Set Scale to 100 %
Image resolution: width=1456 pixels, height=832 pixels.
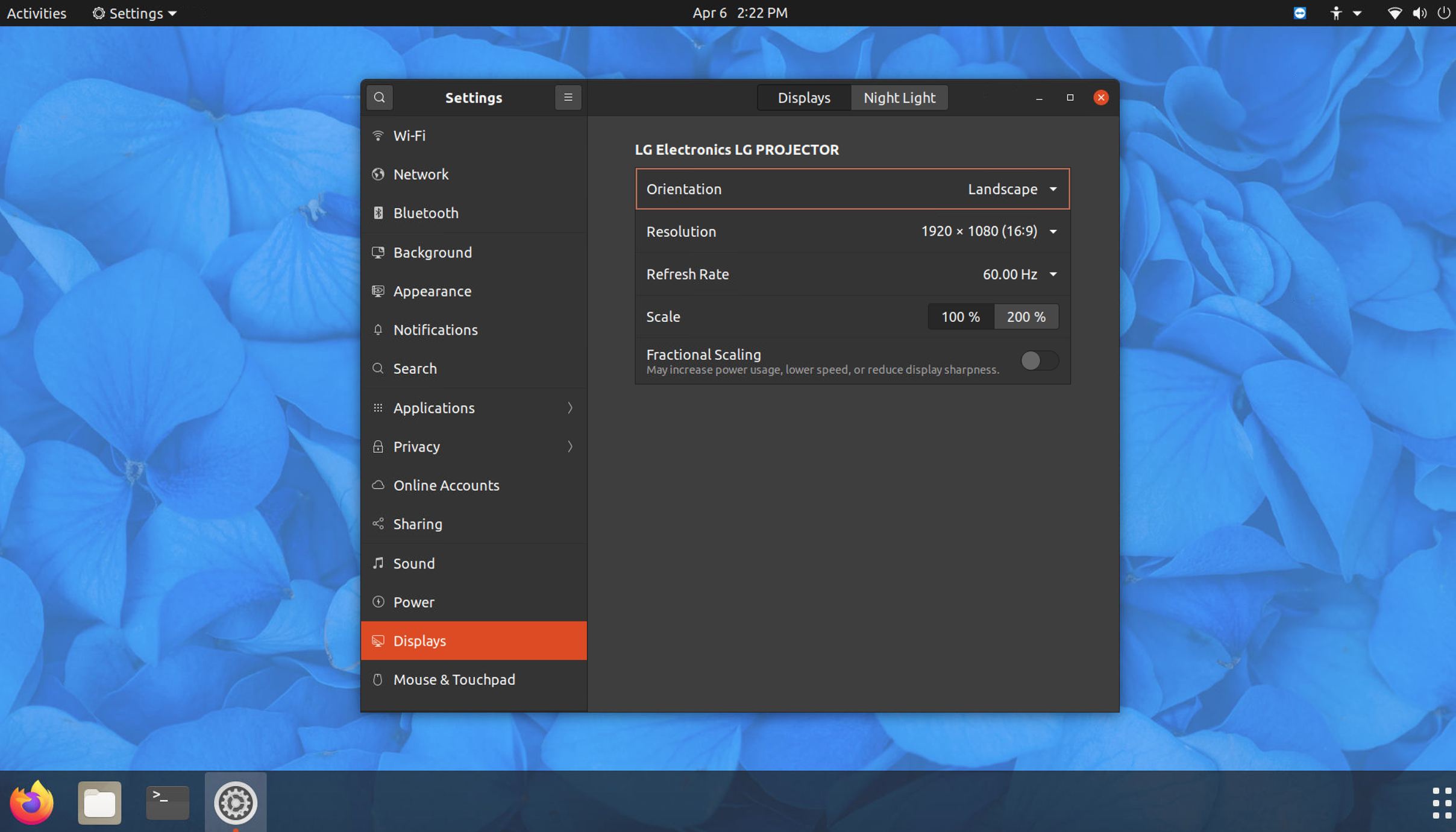point(960,317)
